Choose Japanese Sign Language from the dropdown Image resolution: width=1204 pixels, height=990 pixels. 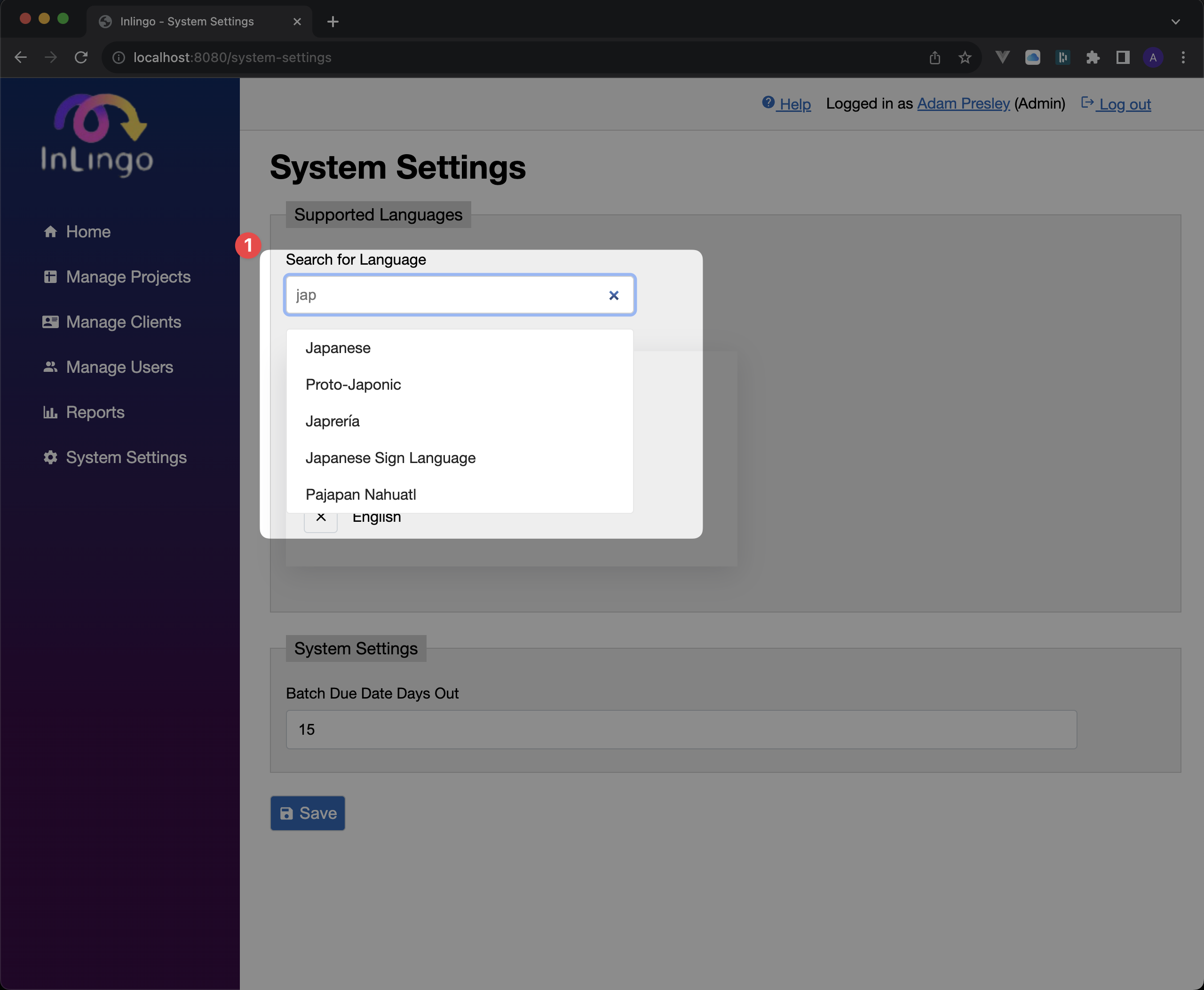point(390,458)
